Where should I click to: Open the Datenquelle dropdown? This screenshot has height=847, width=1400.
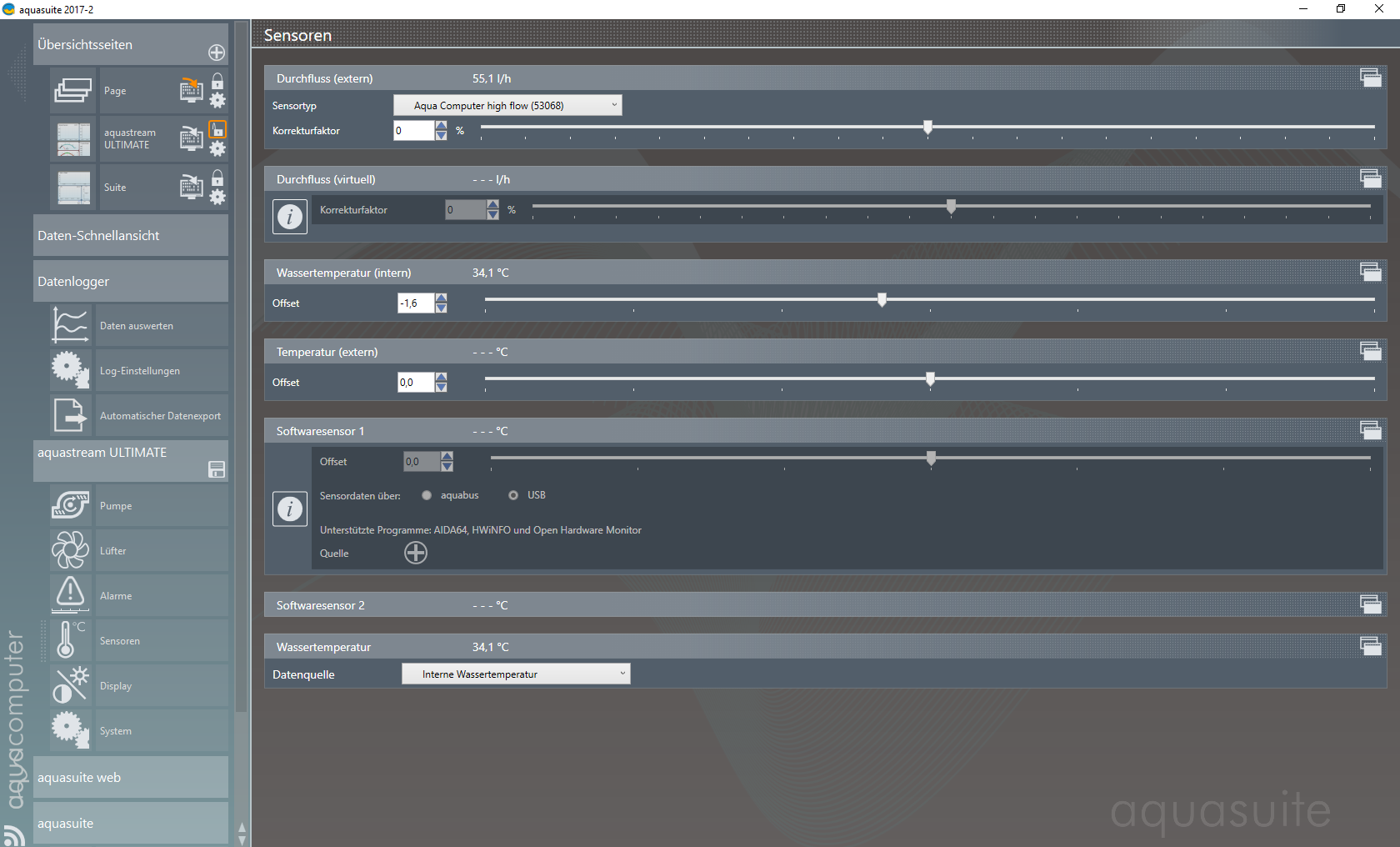click(516, 674)
